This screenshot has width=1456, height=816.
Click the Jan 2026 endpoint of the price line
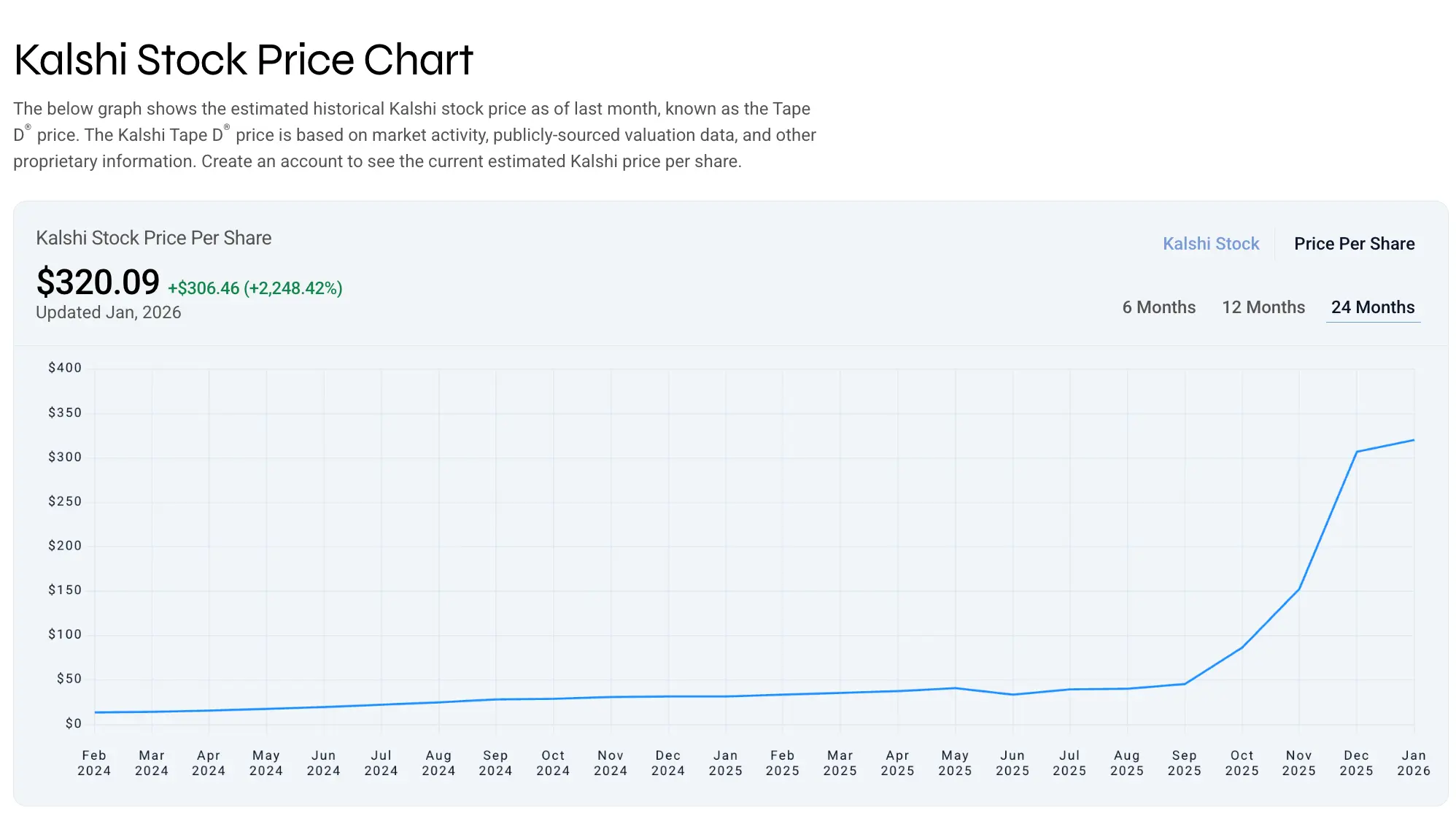tap(1413, 440)
